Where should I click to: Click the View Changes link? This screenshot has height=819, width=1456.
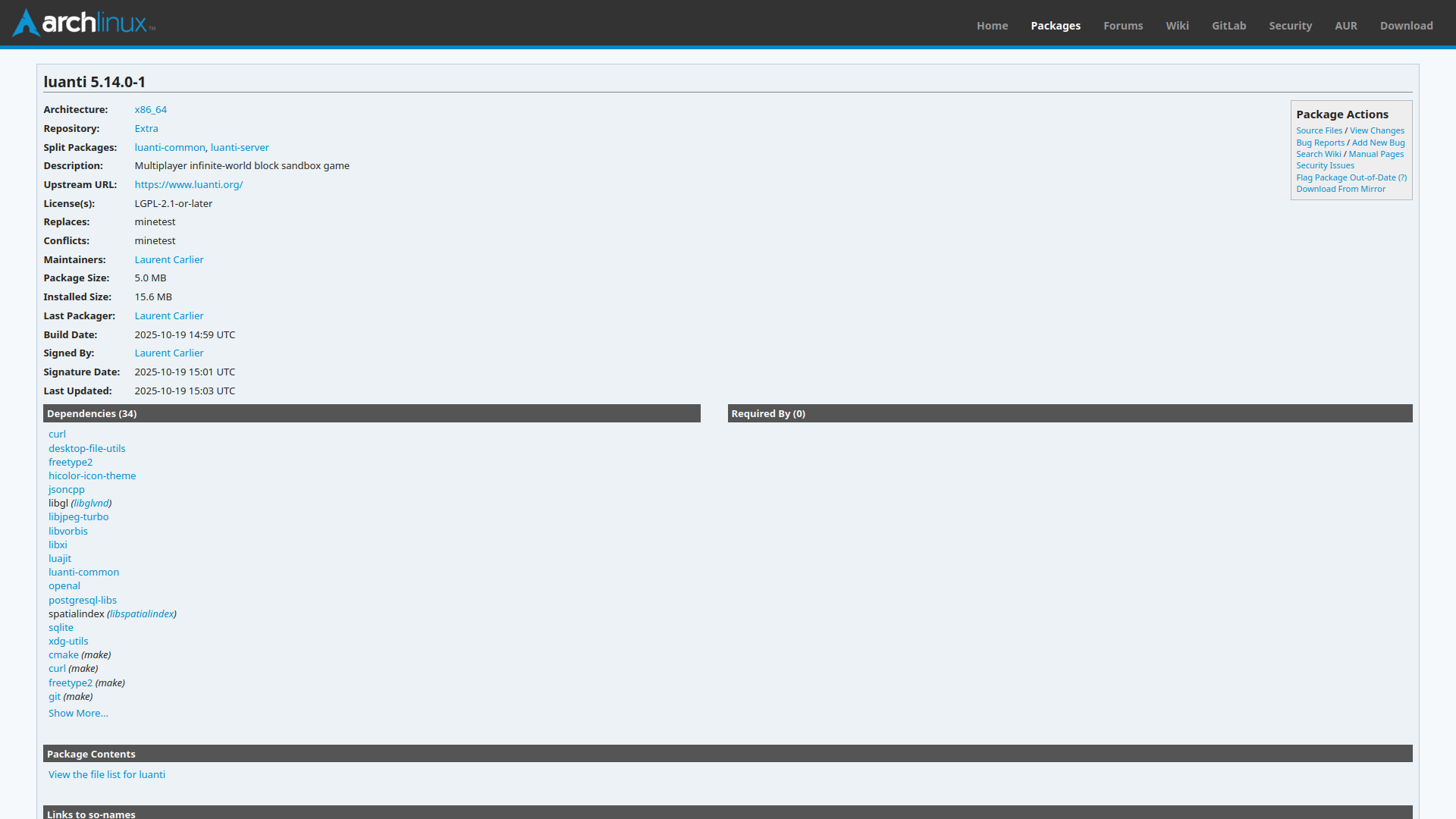1376,130
